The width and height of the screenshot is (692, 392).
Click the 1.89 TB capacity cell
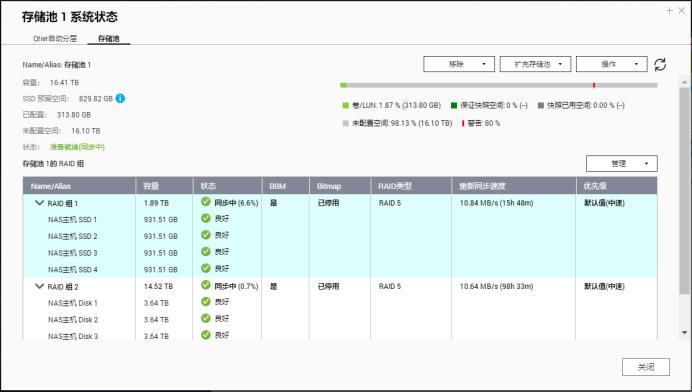point(156,203)
